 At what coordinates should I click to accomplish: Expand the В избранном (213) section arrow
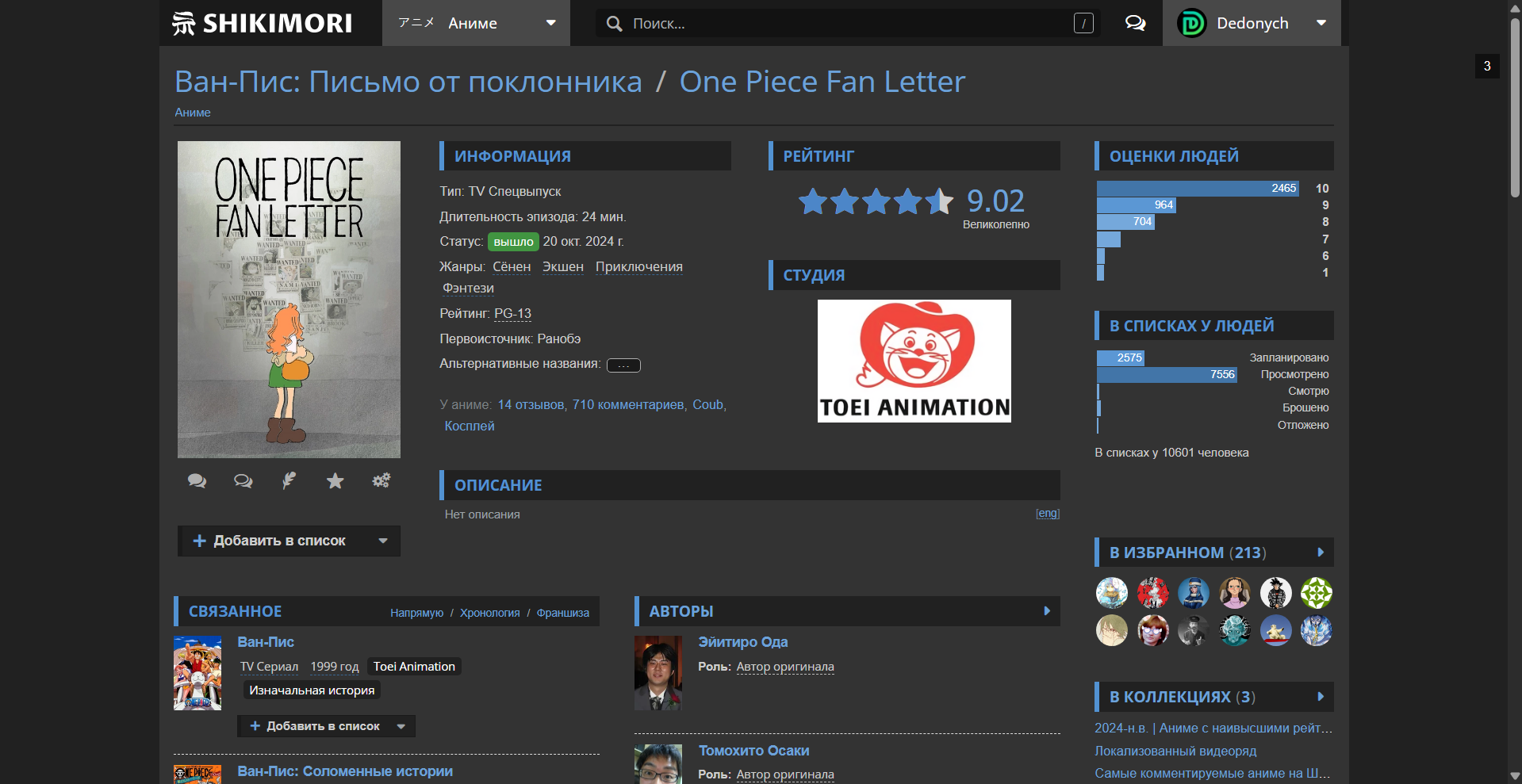1321,553
